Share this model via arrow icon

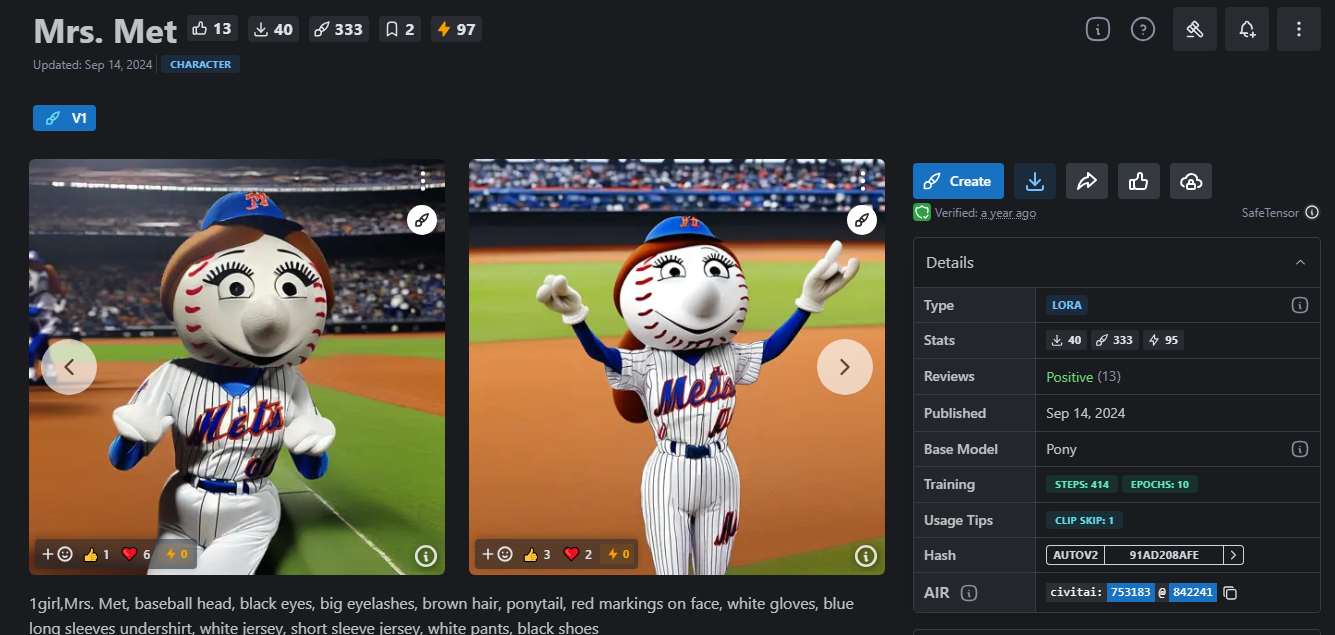[x=1087, y=181]
